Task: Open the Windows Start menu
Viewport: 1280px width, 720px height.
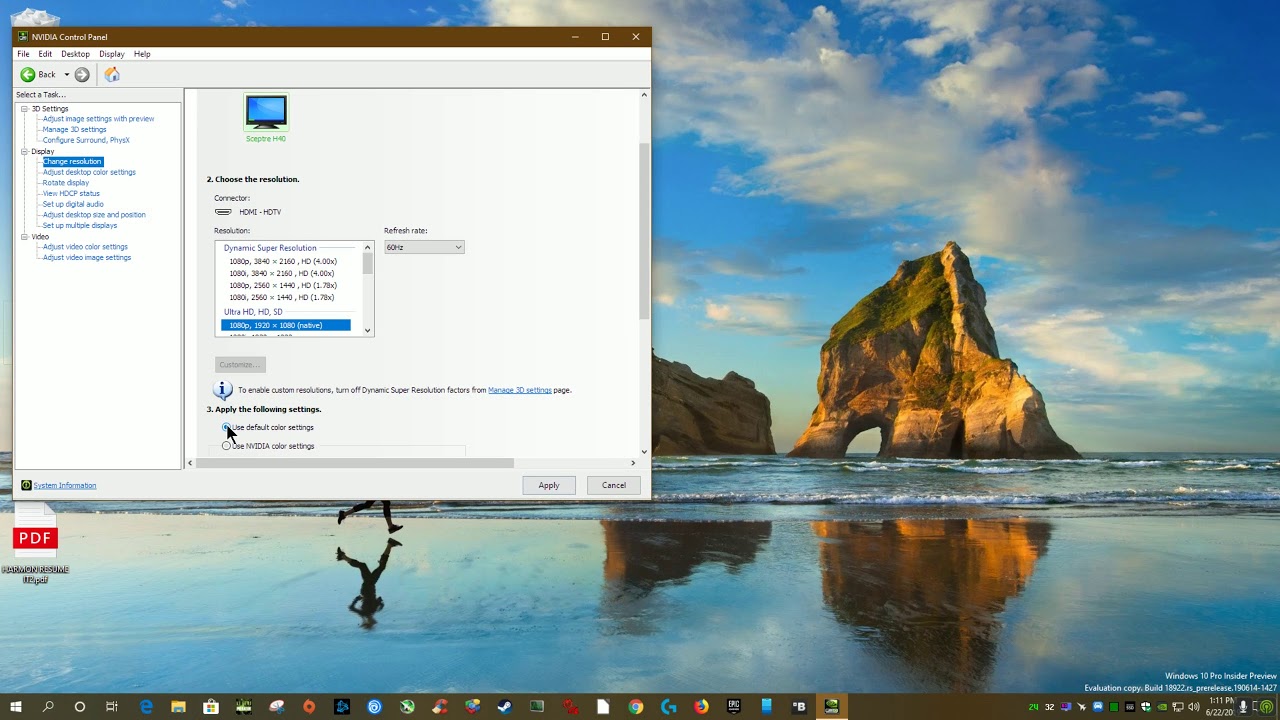Action: pyautogui.click(x=16, y=707)
